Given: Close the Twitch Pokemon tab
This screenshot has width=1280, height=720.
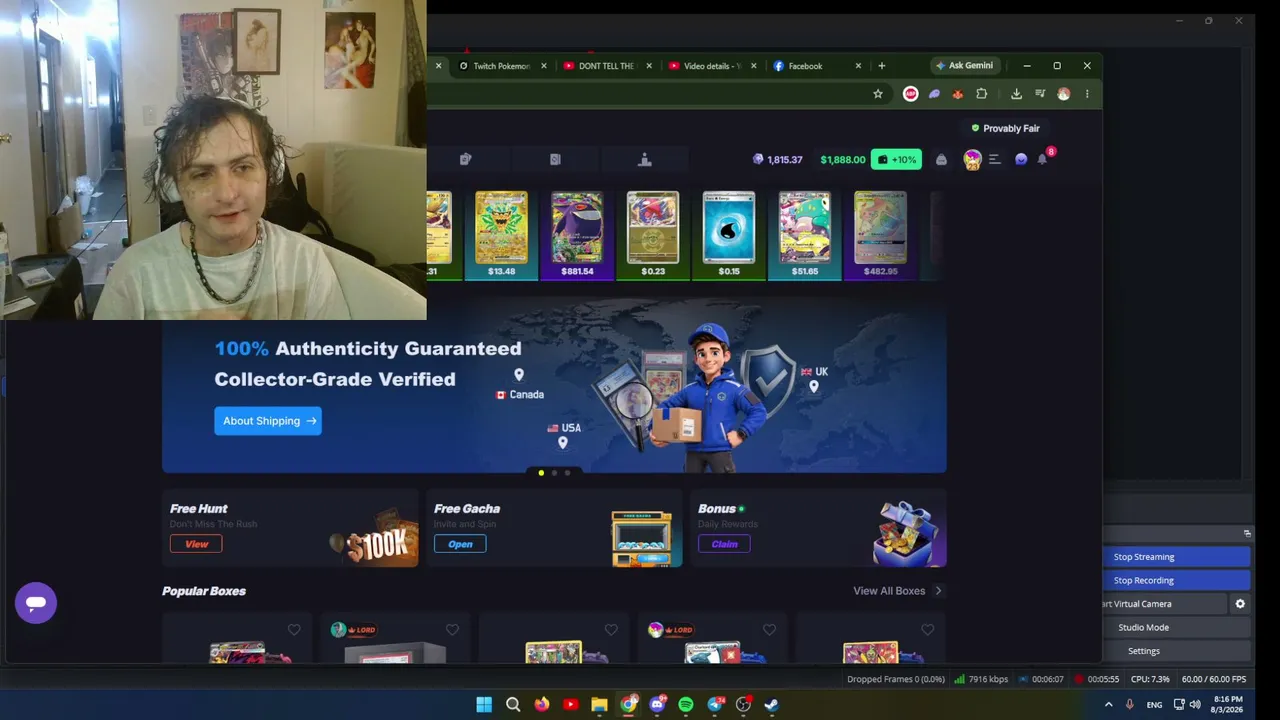Looking at the screenshot, I should click(544, 66).
